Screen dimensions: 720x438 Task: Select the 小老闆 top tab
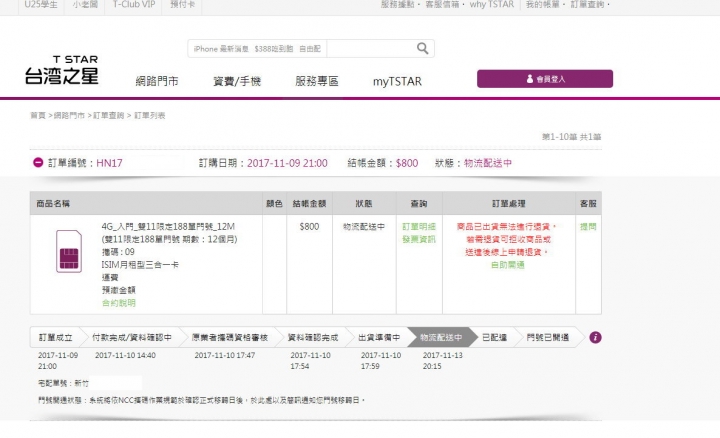(85, 5)
